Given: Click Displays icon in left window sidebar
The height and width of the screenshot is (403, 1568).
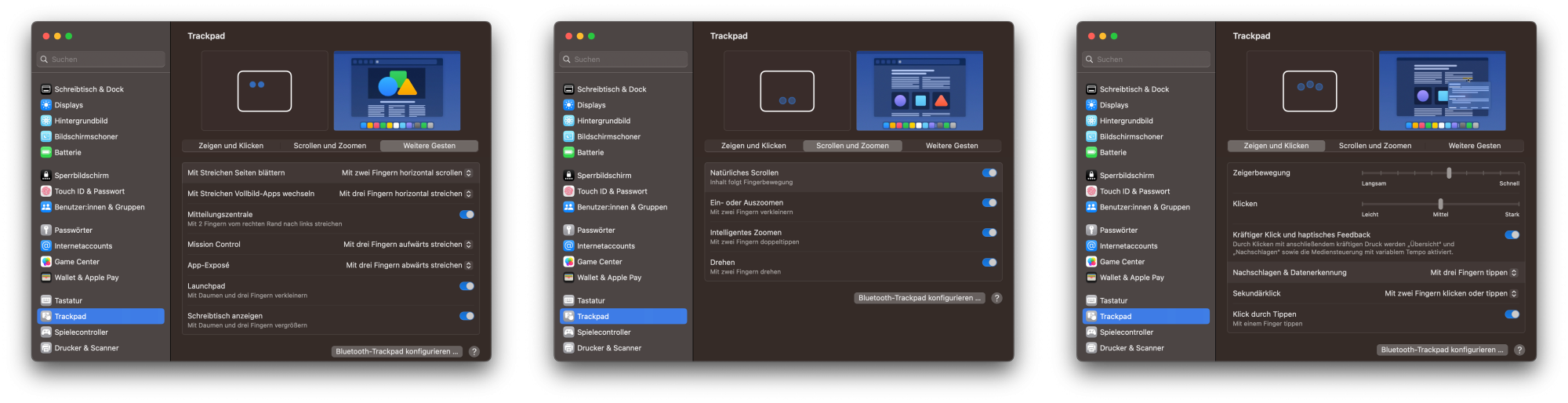Looking at the screenshot, I should point(46,105).
